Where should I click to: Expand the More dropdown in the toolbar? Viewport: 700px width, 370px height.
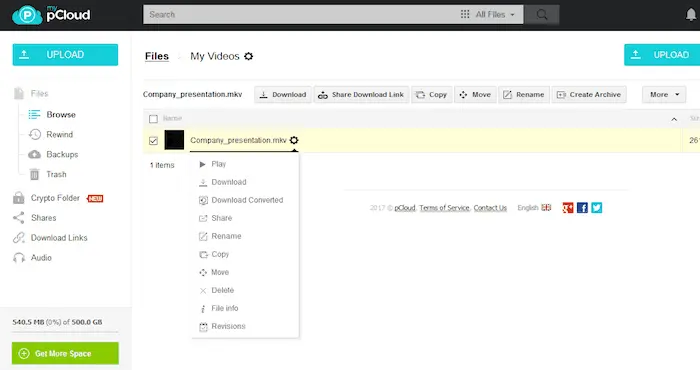(664, 95)
